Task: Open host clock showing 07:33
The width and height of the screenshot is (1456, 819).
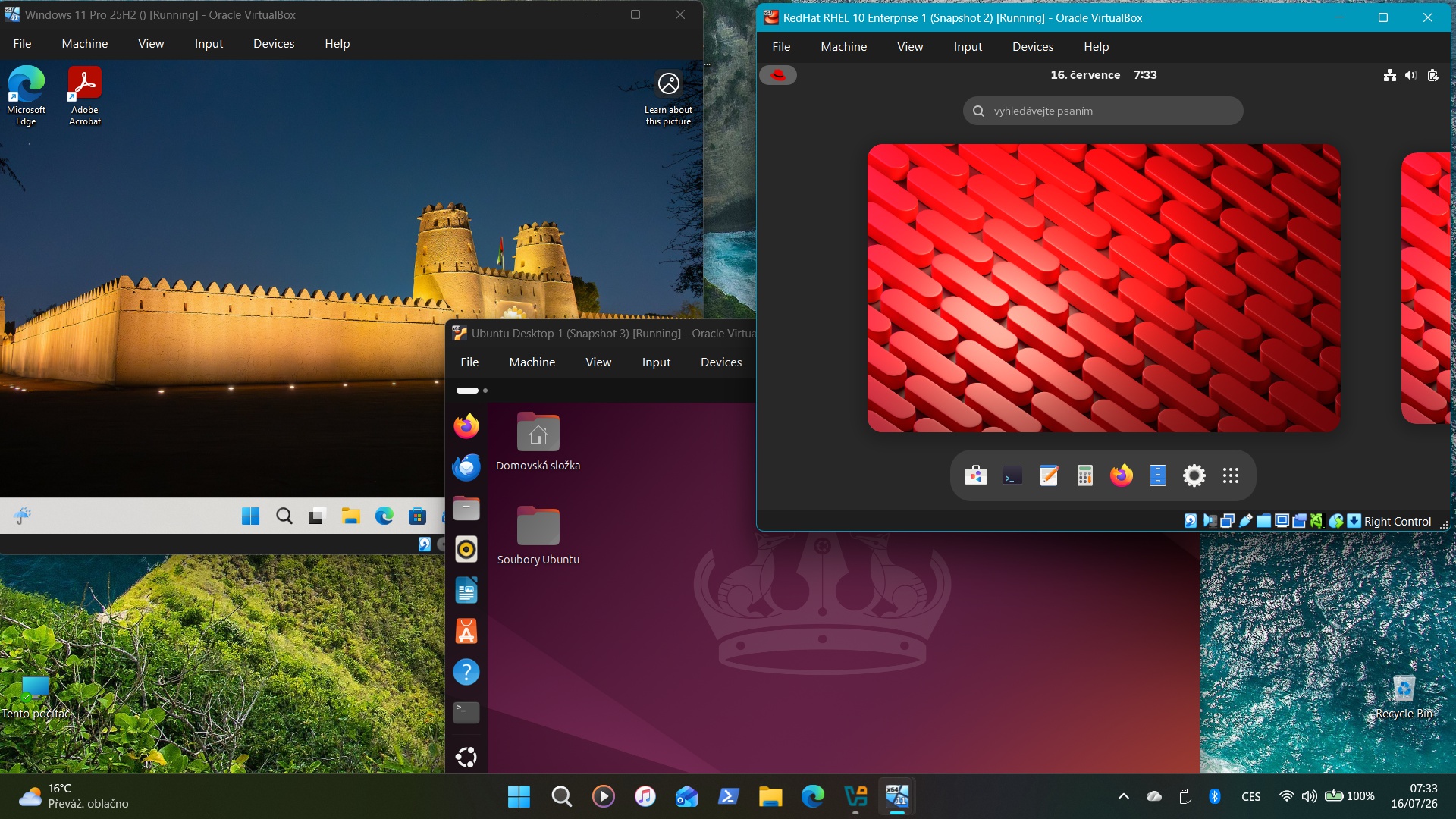Action: 1414,796
